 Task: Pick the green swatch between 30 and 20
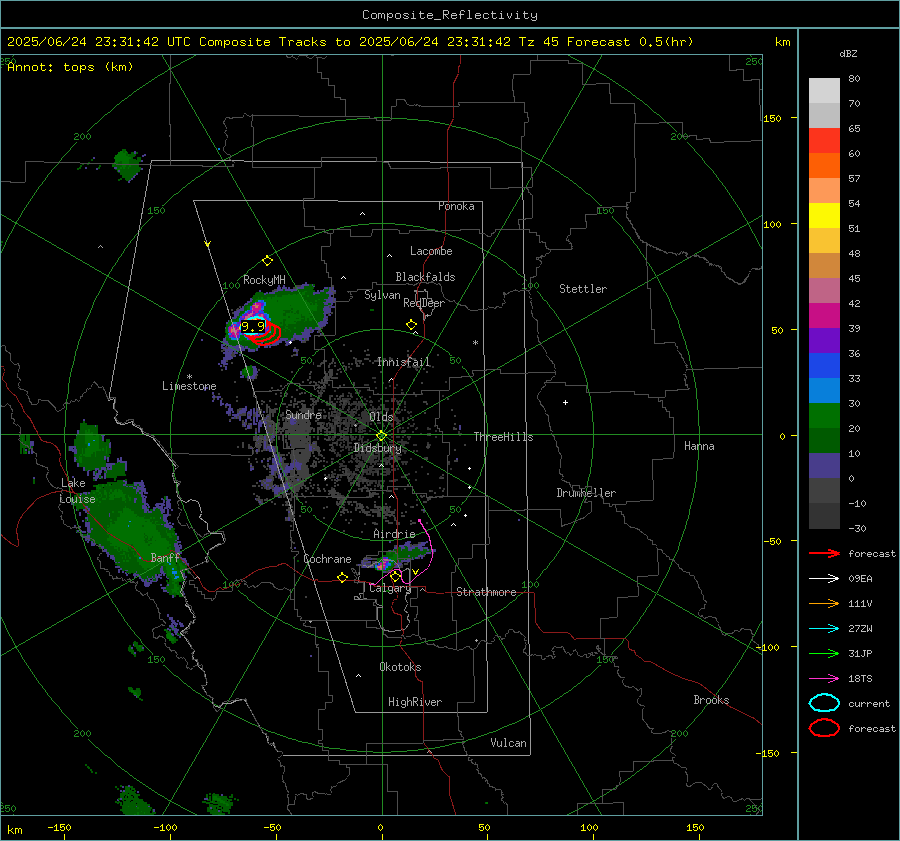tap(824, 416)
